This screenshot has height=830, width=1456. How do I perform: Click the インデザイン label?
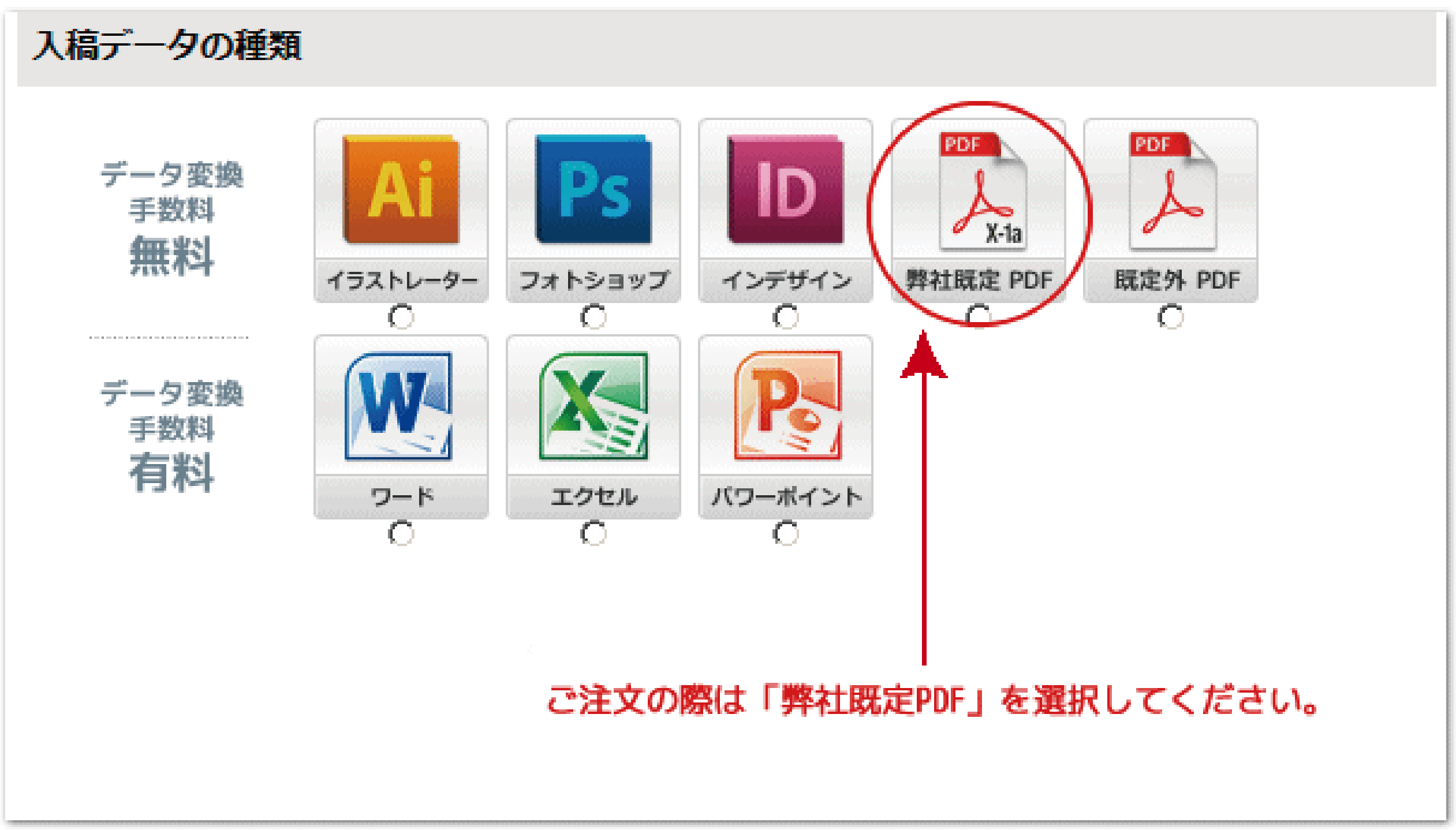[x=787, y=281]
